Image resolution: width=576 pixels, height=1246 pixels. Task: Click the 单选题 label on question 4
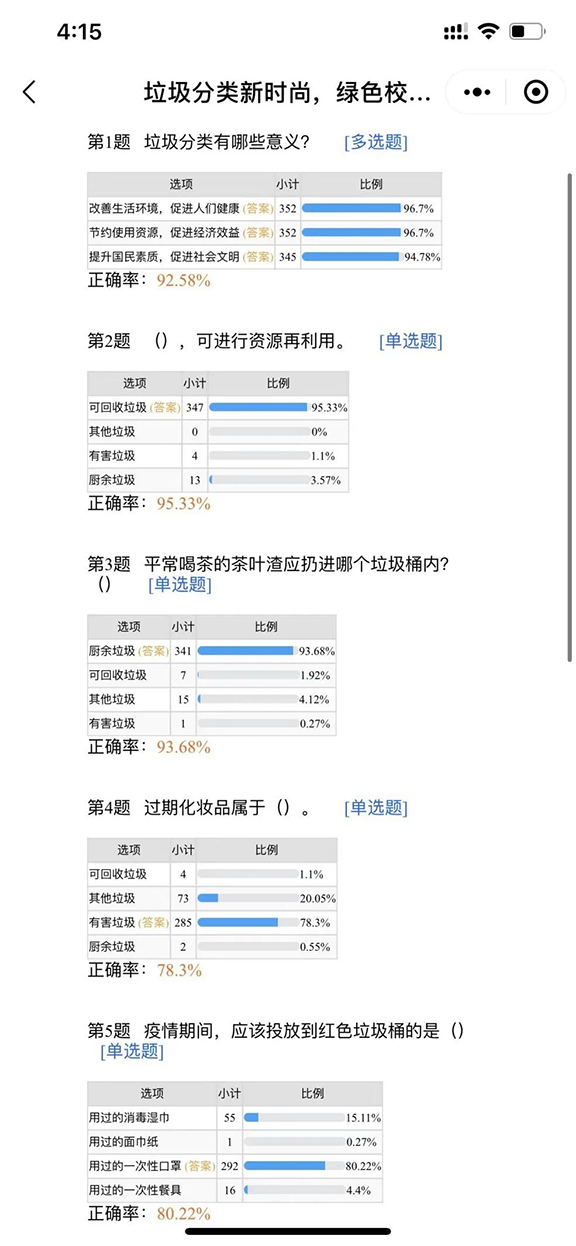coord(375,808)
